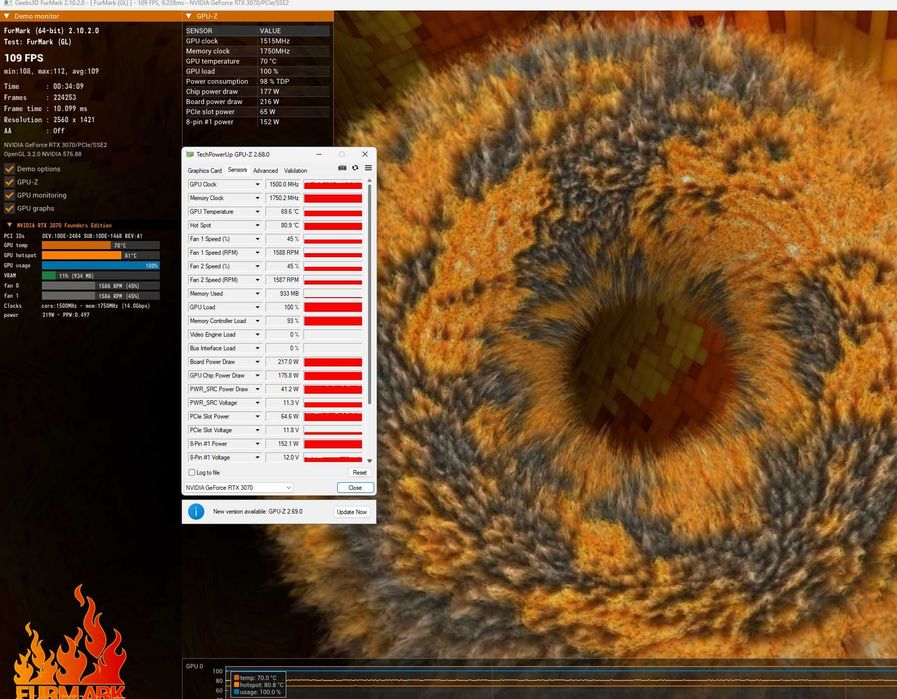Screen dimensions: 897x699
Task: Open the 8-Pin #1 Power dropdown
Action: pyautogui.click(x=257, y=444)
